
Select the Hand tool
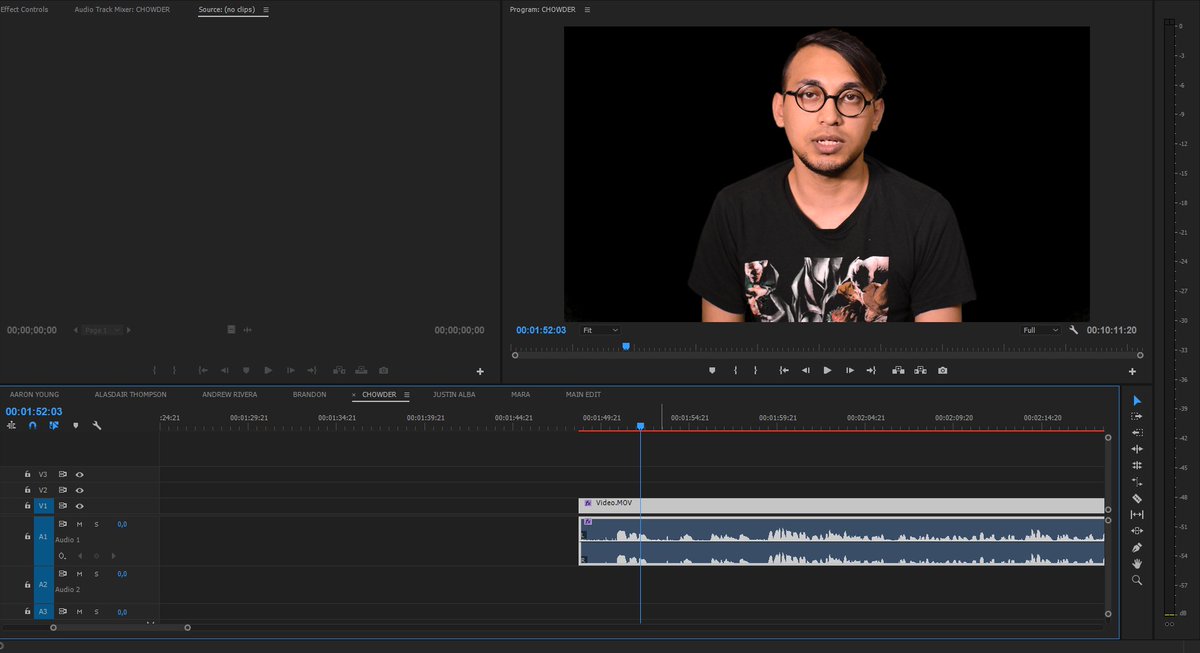click(x=1137, y=563)
